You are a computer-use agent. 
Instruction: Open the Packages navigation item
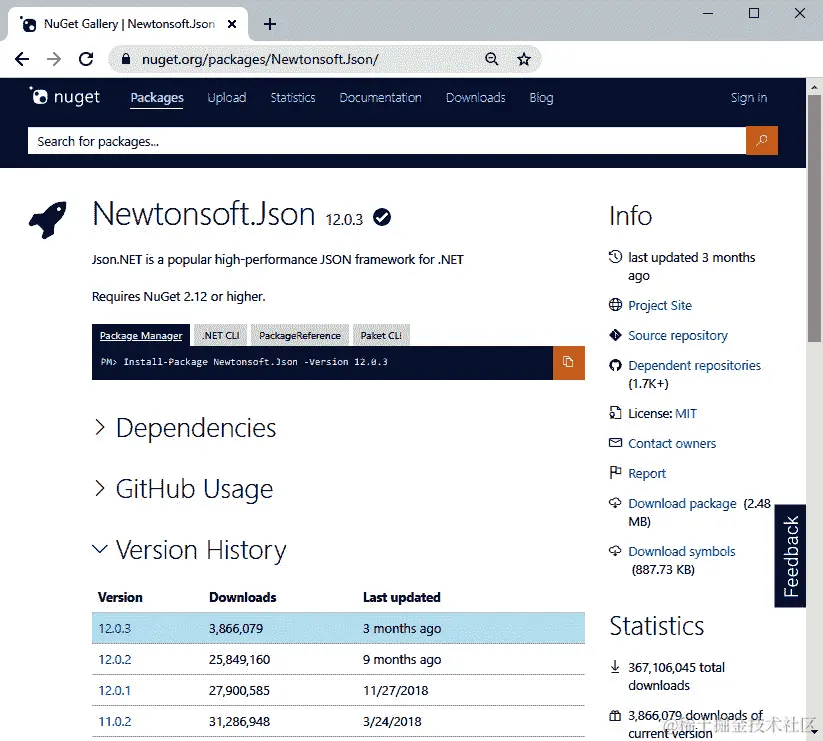pos(156,97)
